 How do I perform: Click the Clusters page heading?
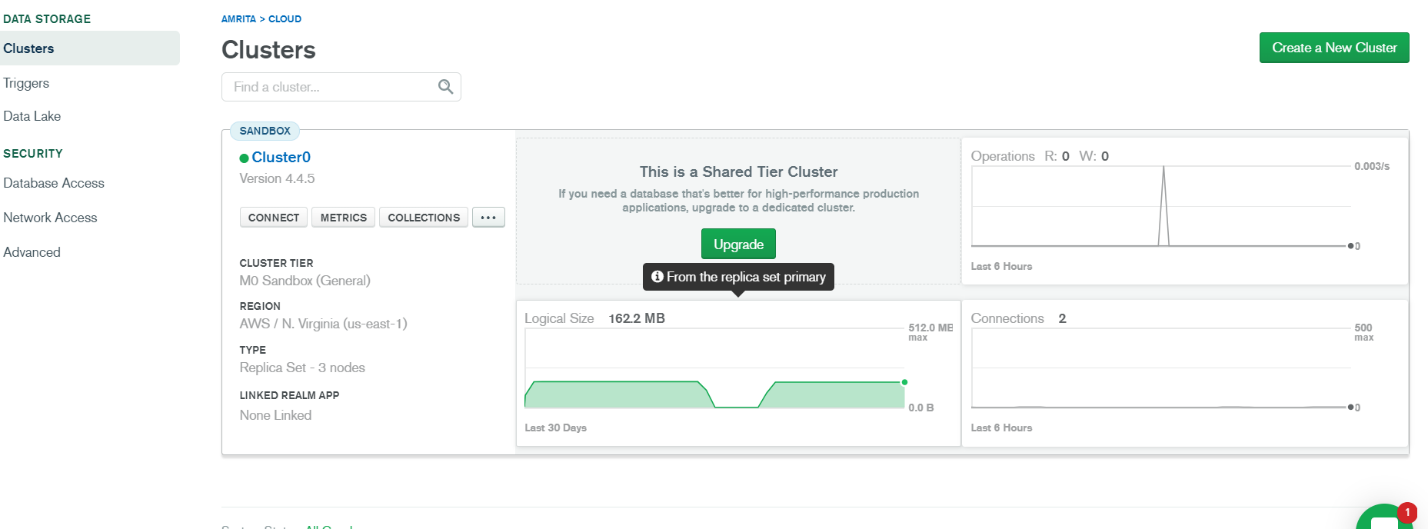(268, 50)
